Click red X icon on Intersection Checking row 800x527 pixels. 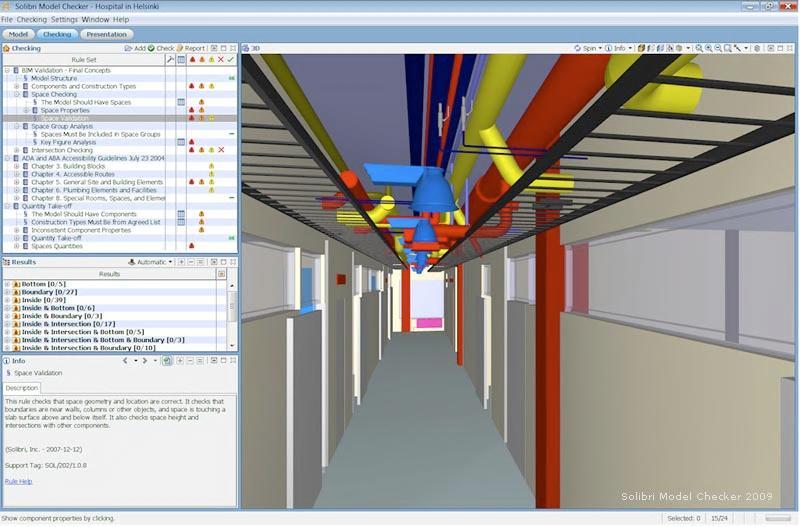(221, 150)
